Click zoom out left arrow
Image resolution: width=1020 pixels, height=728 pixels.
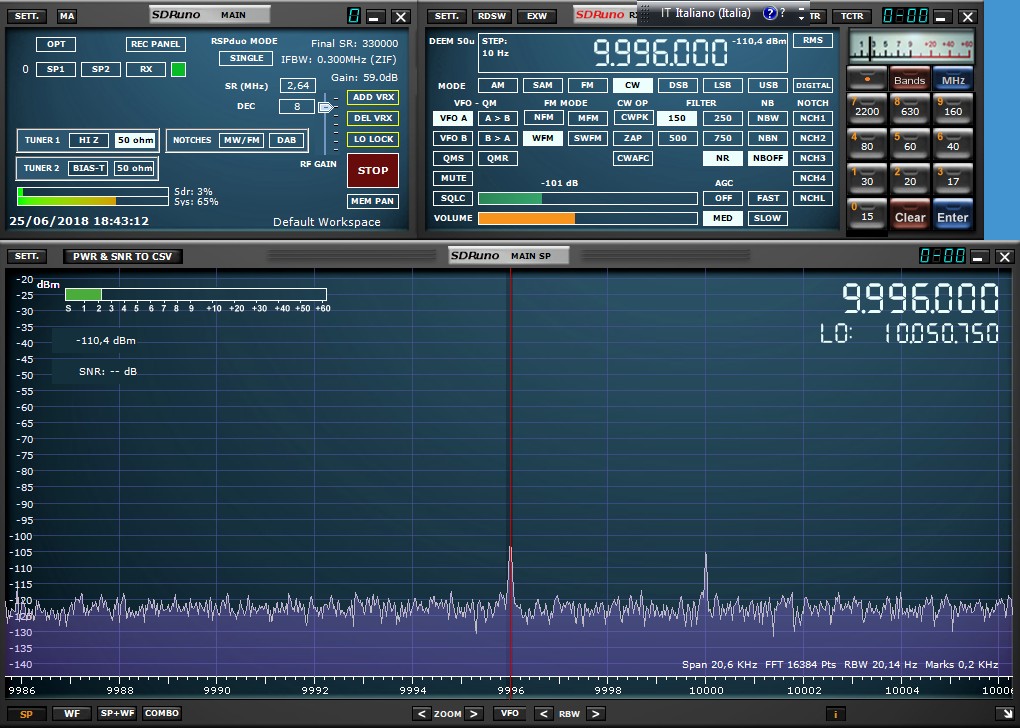422,714
